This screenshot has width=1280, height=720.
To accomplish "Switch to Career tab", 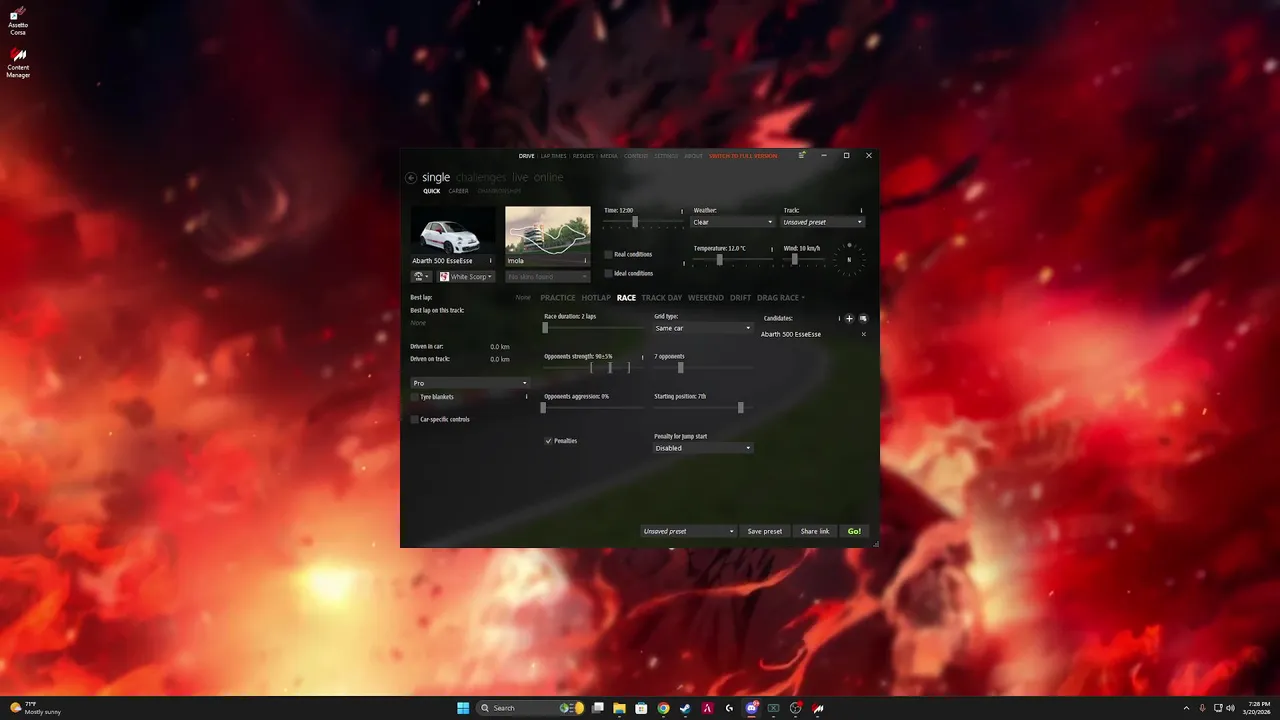I will click(x=458, y=191).
